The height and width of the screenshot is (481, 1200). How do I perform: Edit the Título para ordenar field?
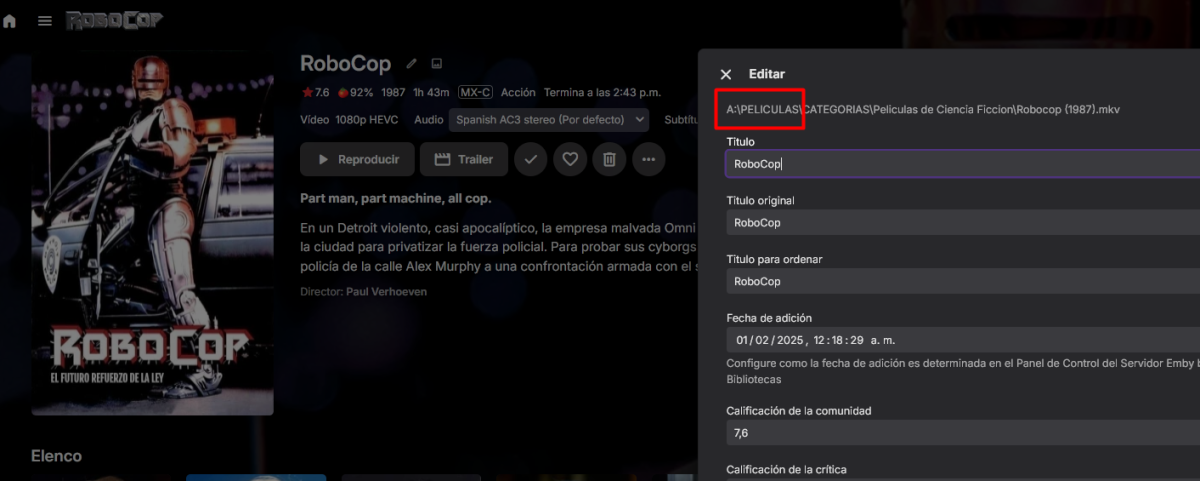962,282
